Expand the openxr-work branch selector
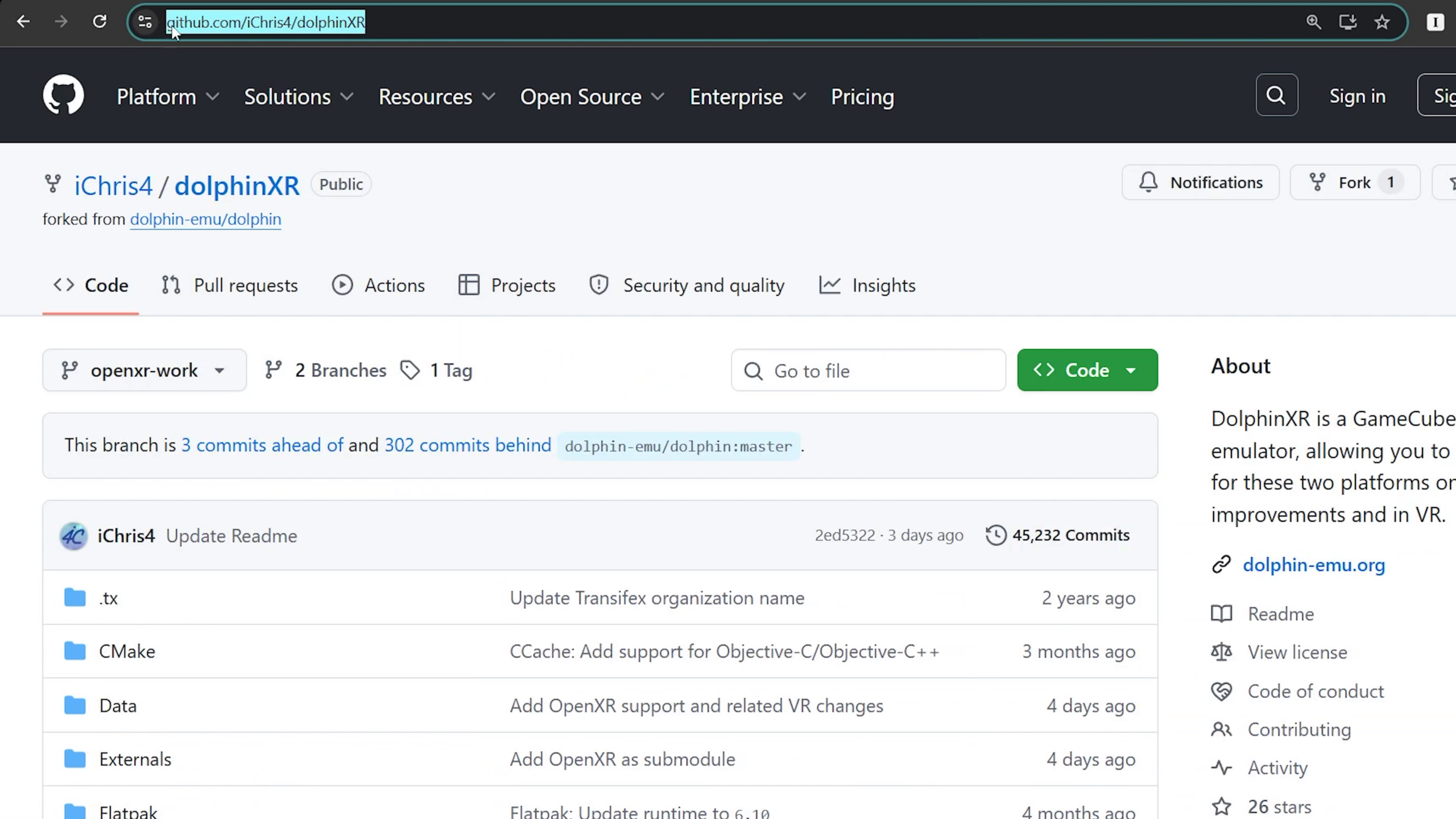Screen dimensions: 1456x819 144,370
